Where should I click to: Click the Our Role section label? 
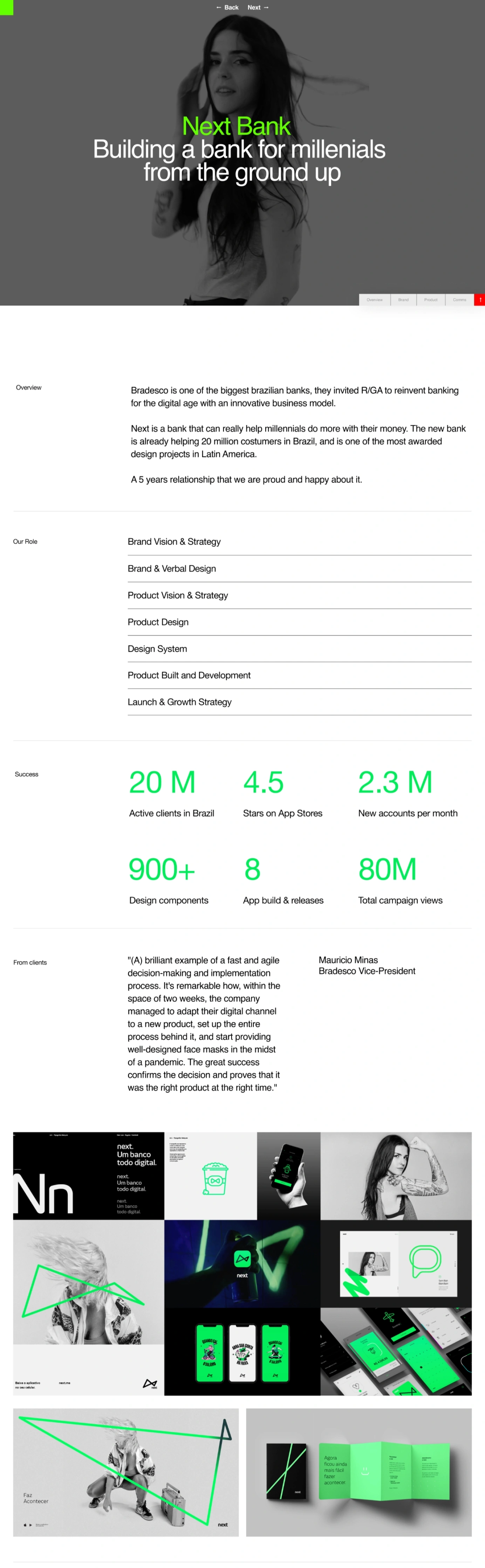coord(25,541)
